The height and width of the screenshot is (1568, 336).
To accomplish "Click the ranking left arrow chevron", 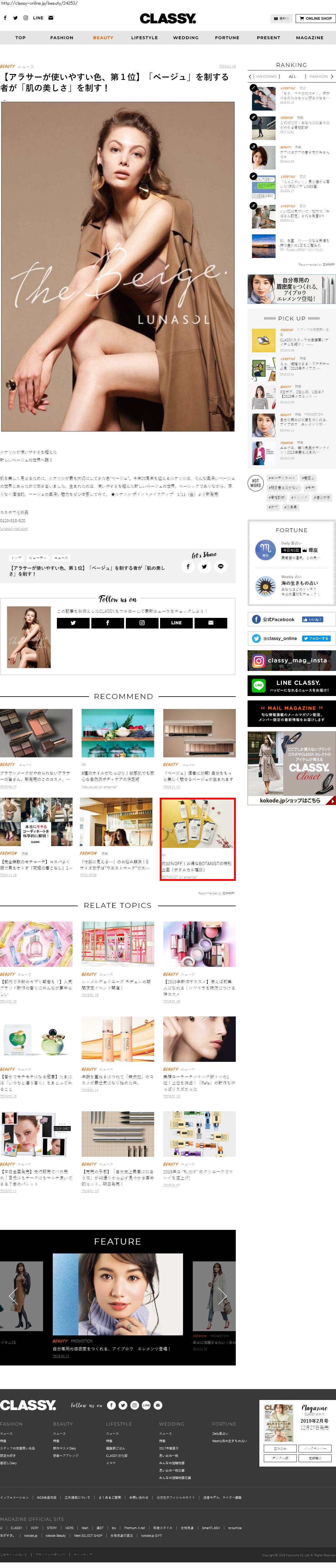I will 250,77.
